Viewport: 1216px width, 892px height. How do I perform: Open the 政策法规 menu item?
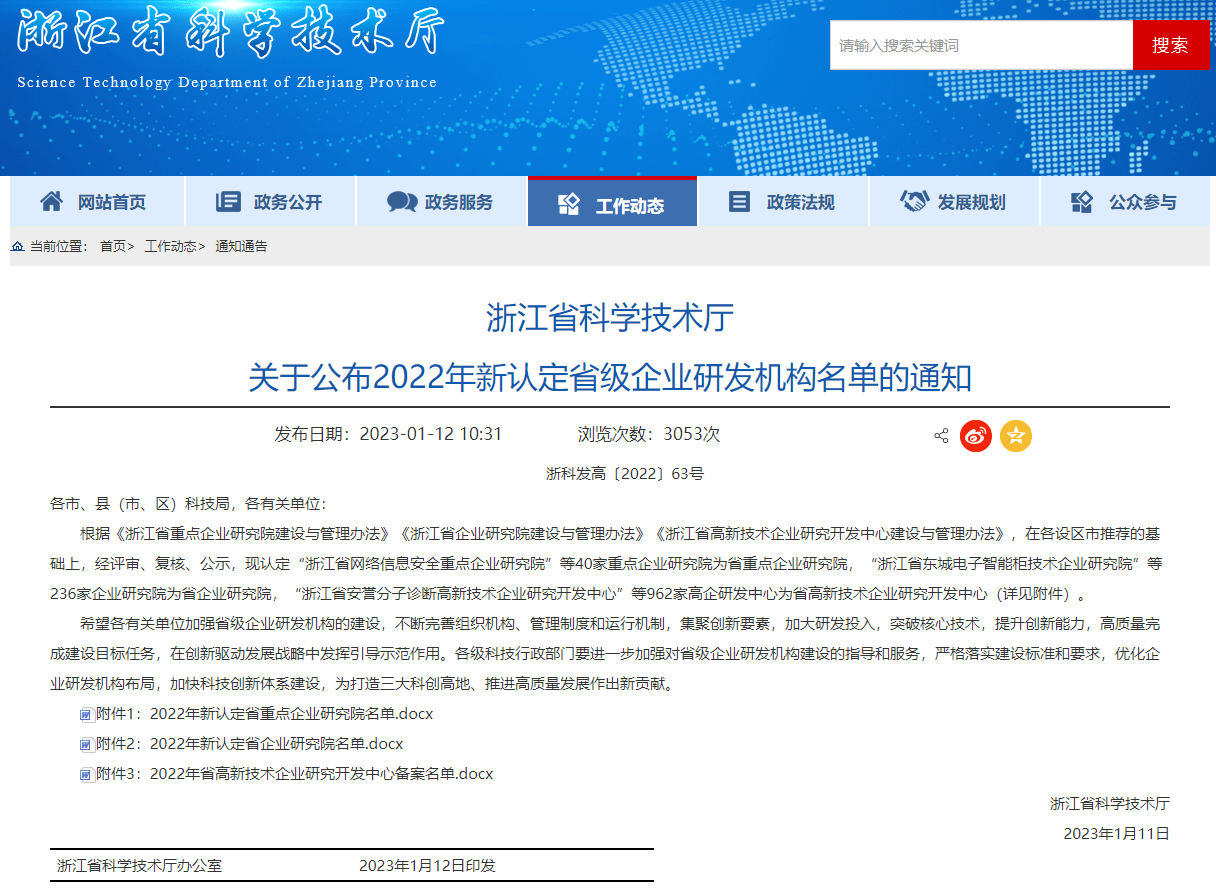783,202
